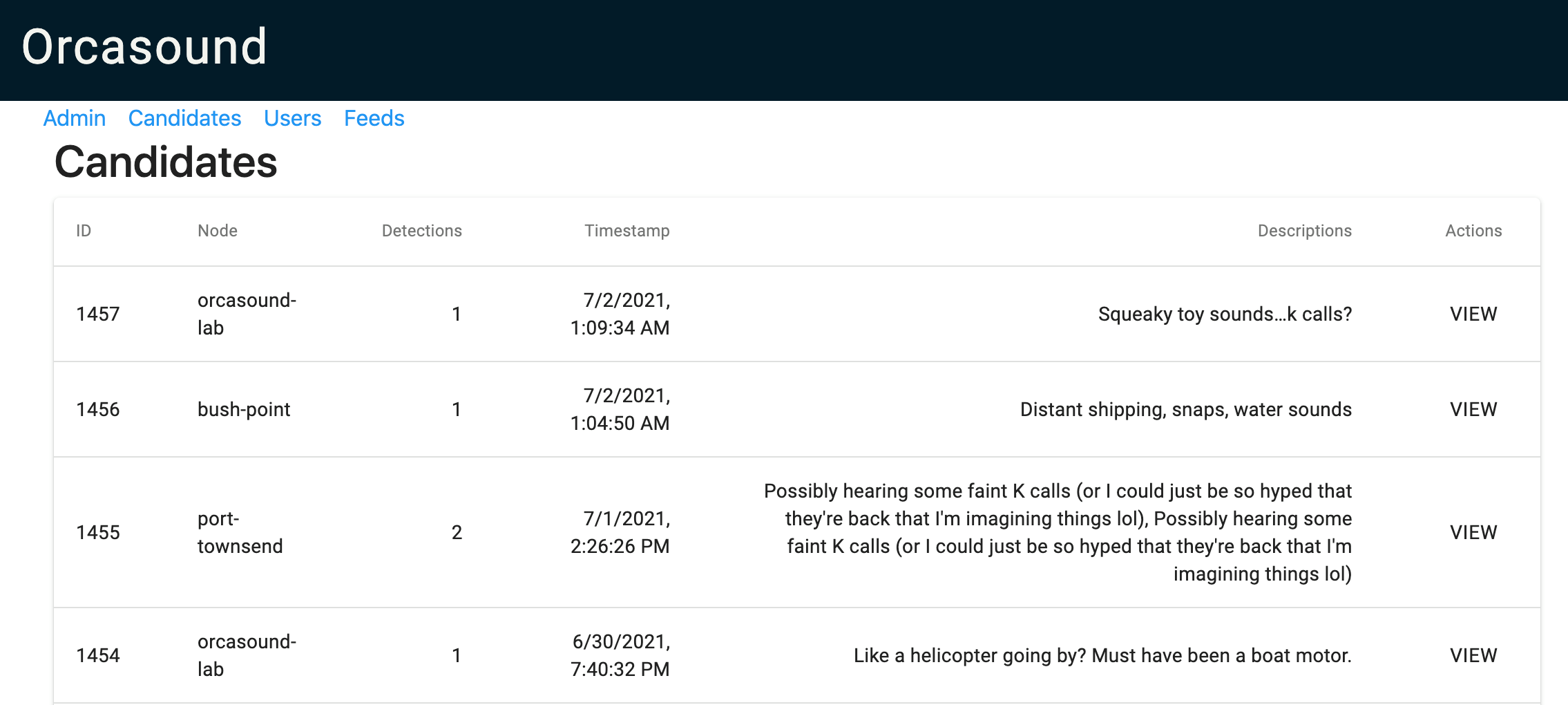Viewport: 1568px width, 705px height.
Task: Click orcasound-lab node in row 1457
Action: tap(247, 314)
